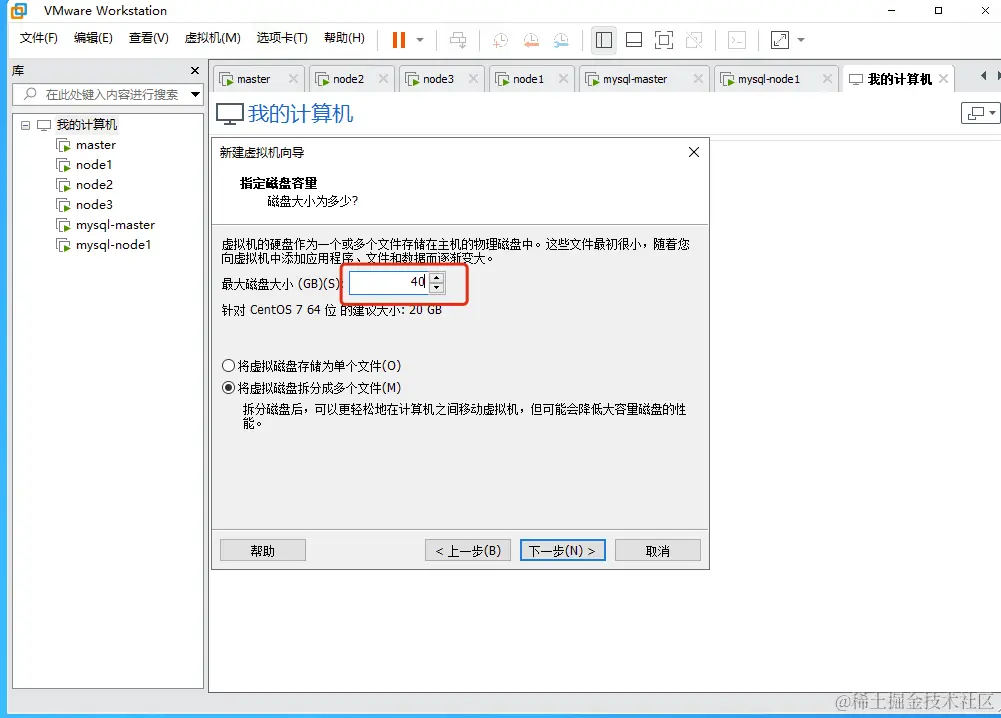
Task: Select master VM in library tree
Action: [x=96, y=145]
